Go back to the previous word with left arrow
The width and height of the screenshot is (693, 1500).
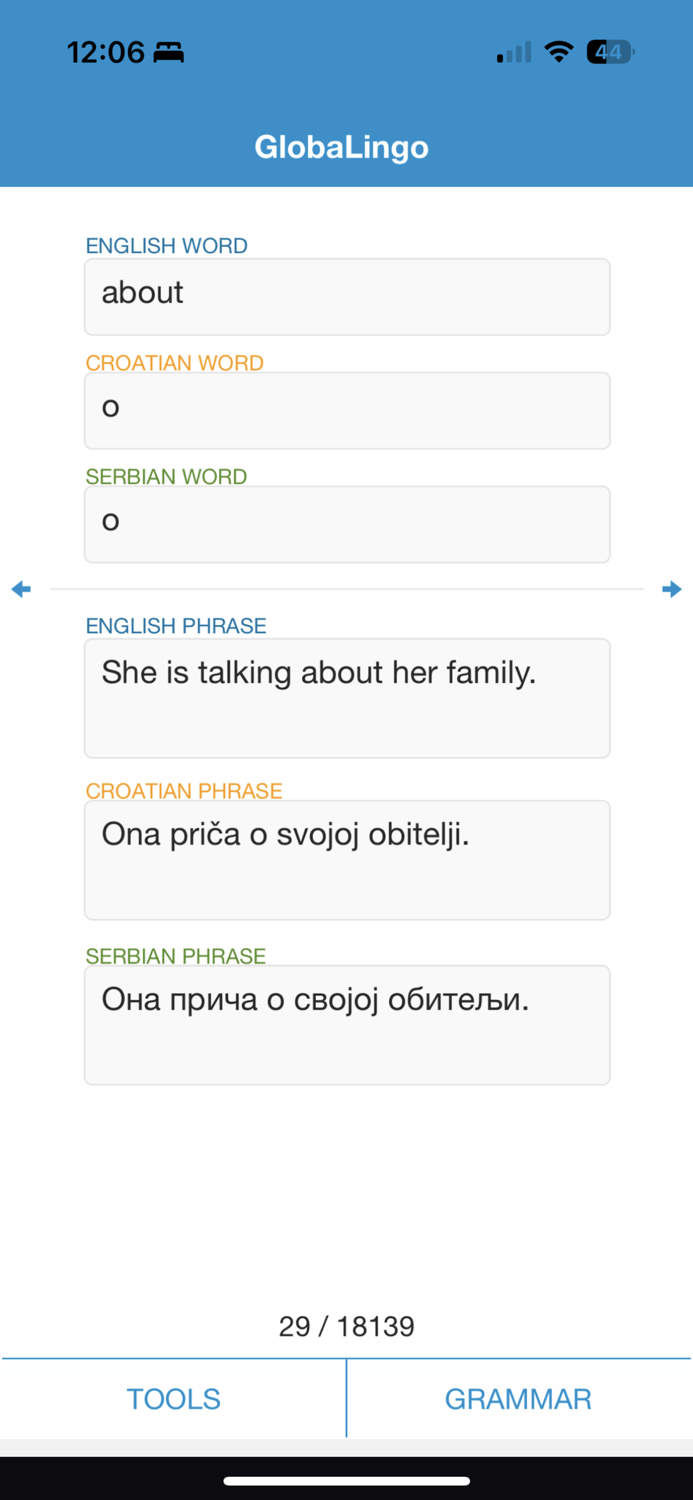coord(21,589)
